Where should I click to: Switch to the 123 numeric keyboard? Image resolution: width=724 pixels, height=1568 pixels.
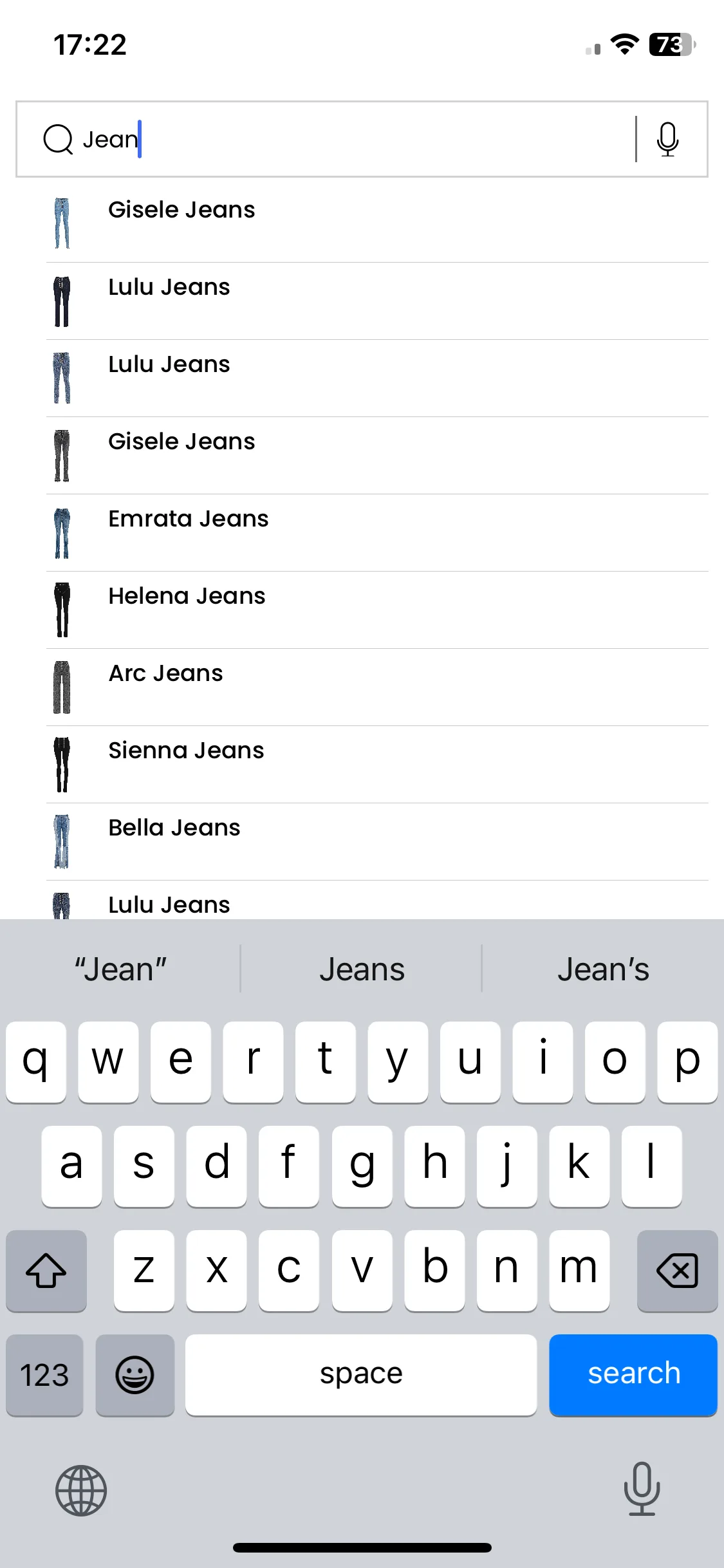click(44, 1375)
